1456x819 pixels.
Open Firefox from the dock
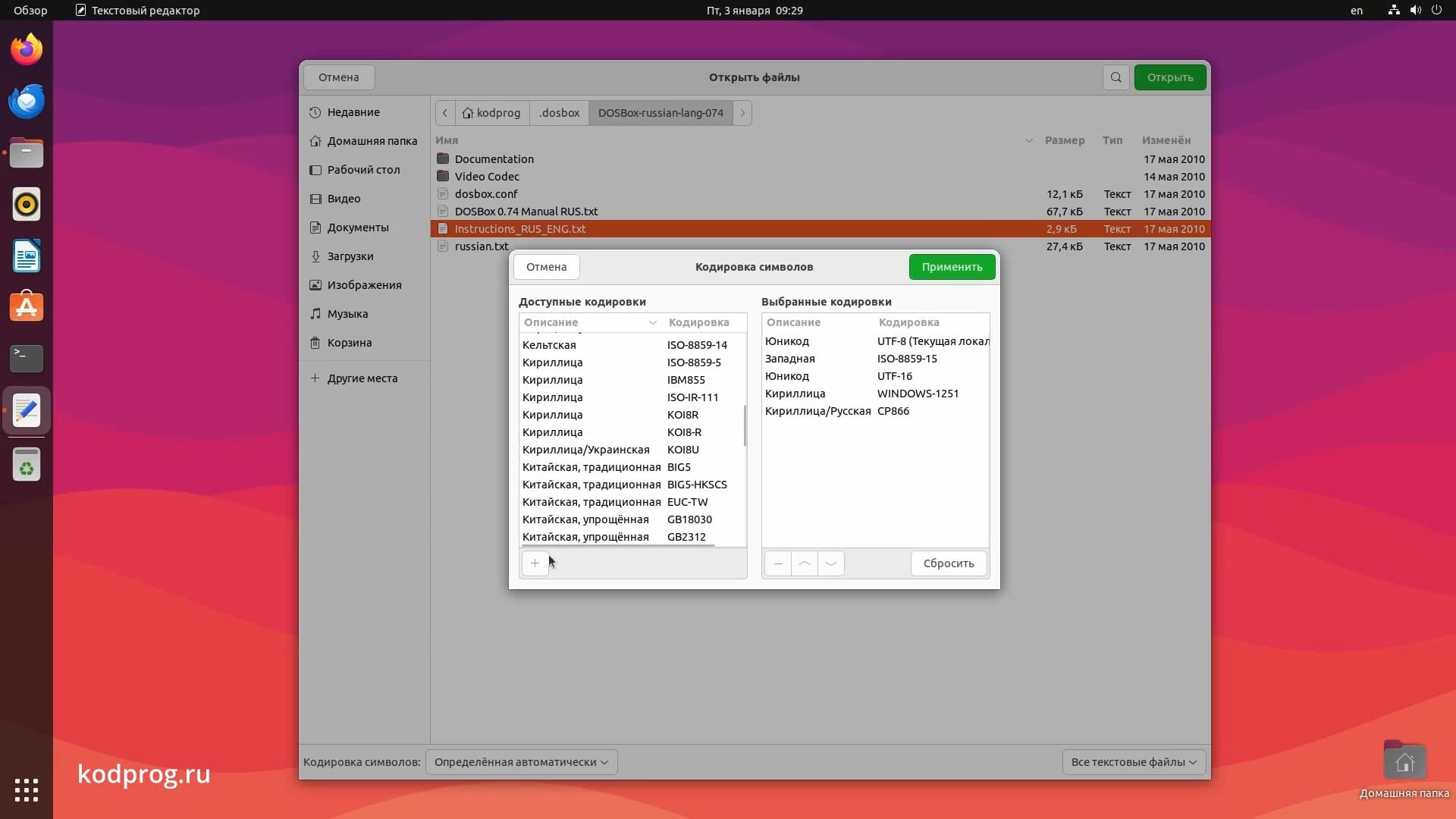pos(27,50)
